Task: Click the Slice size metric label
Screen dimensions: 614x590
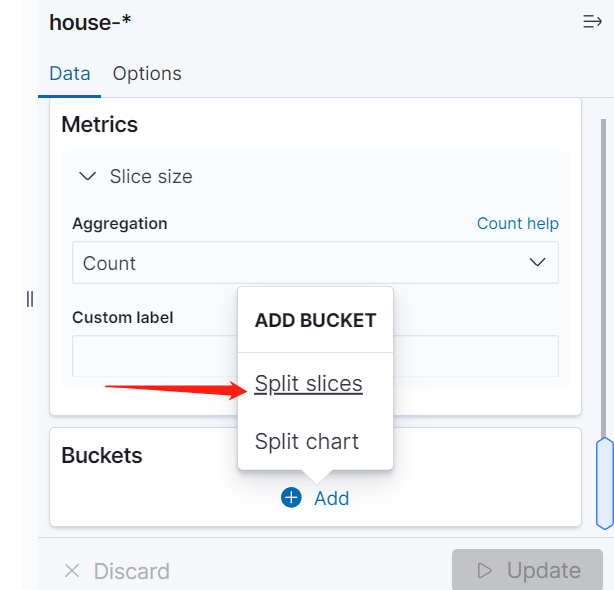Action: pos(151,176)
